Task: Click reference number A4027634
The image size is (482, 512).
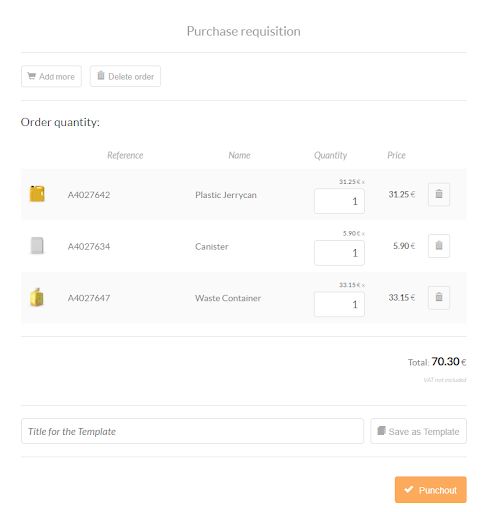Action: pyautogui.click(x=89, y=246)
